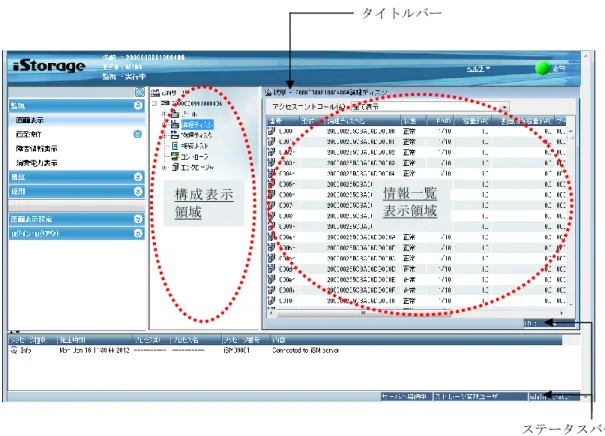This screenshot has height=436, width=605.
Task: Click the logical disk icon in row 000d
Action: click(x=272, y=269)
